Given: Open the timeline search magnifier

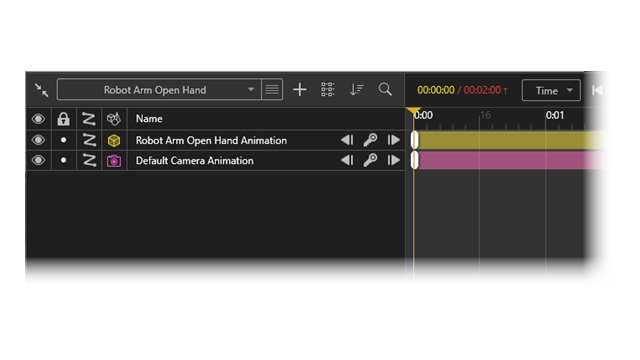Looking at the screenshot, I should click(385, 89).
